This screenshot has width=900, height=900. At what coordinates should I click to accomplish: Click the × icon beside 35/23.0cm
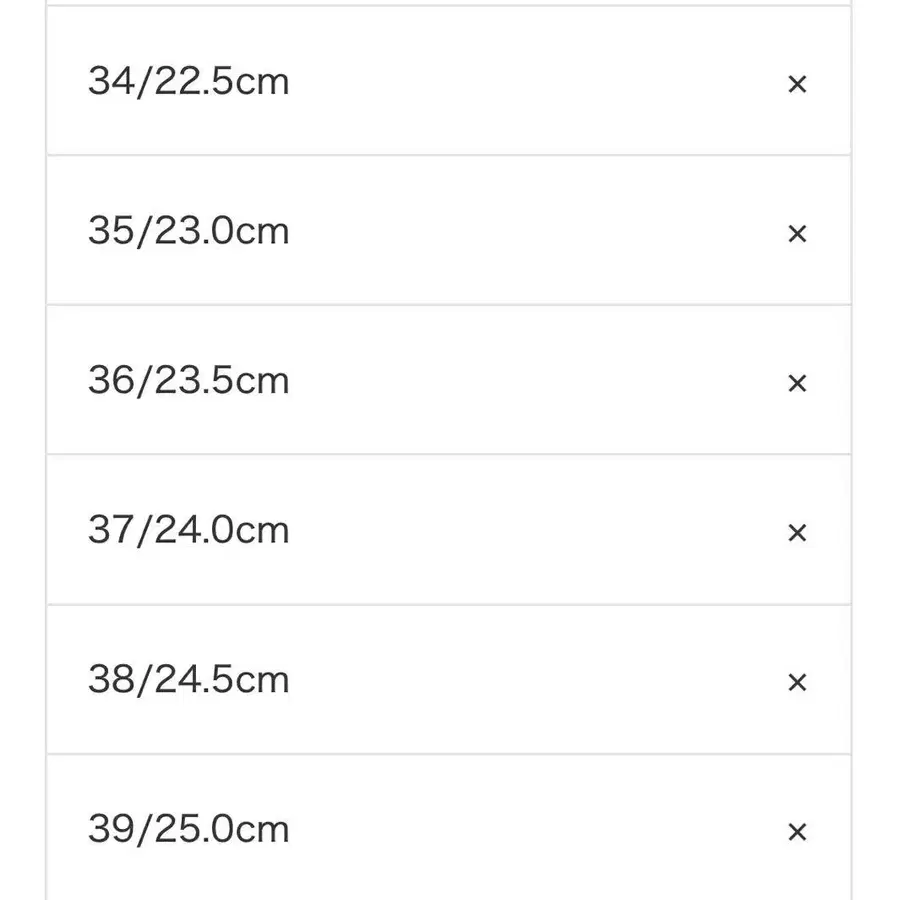click(797, 233)
